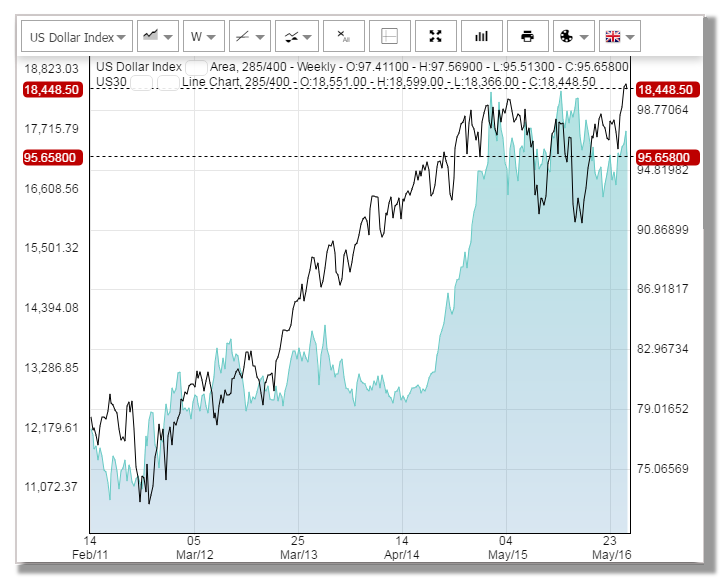Expand the W timeframe dropdown
Image resolution: width=725 pixels, height=585 pixels.
click(203, 37)
